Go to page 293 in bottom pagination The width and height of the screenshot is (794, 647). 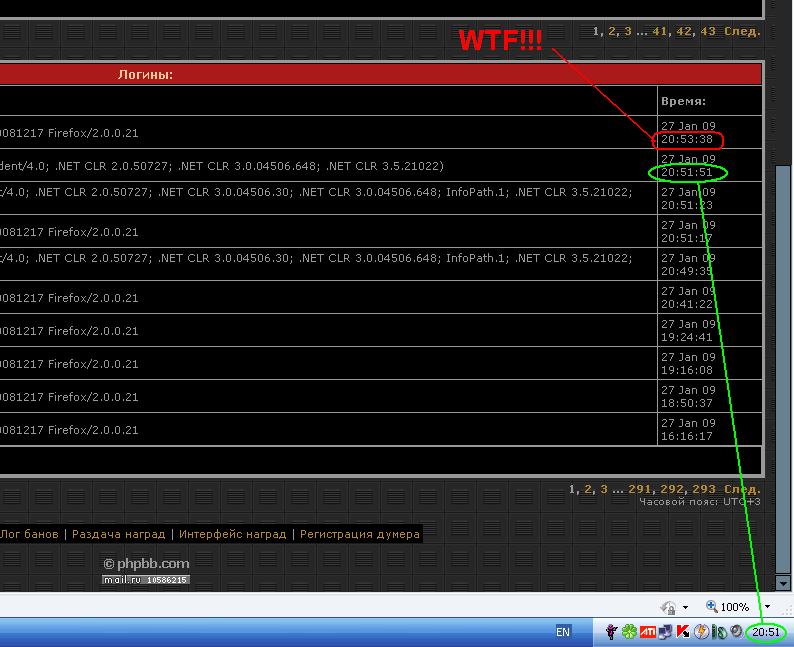[x=704, y=489]
